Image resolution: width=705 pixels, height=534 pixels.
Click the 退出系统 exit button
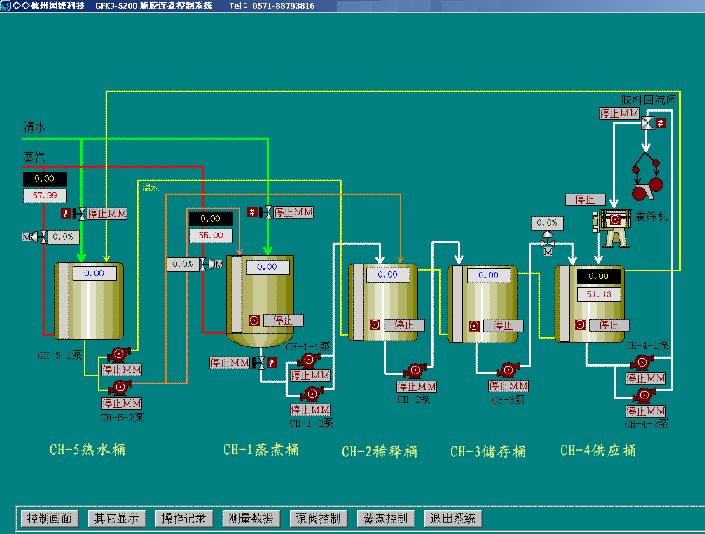point(454,518)
